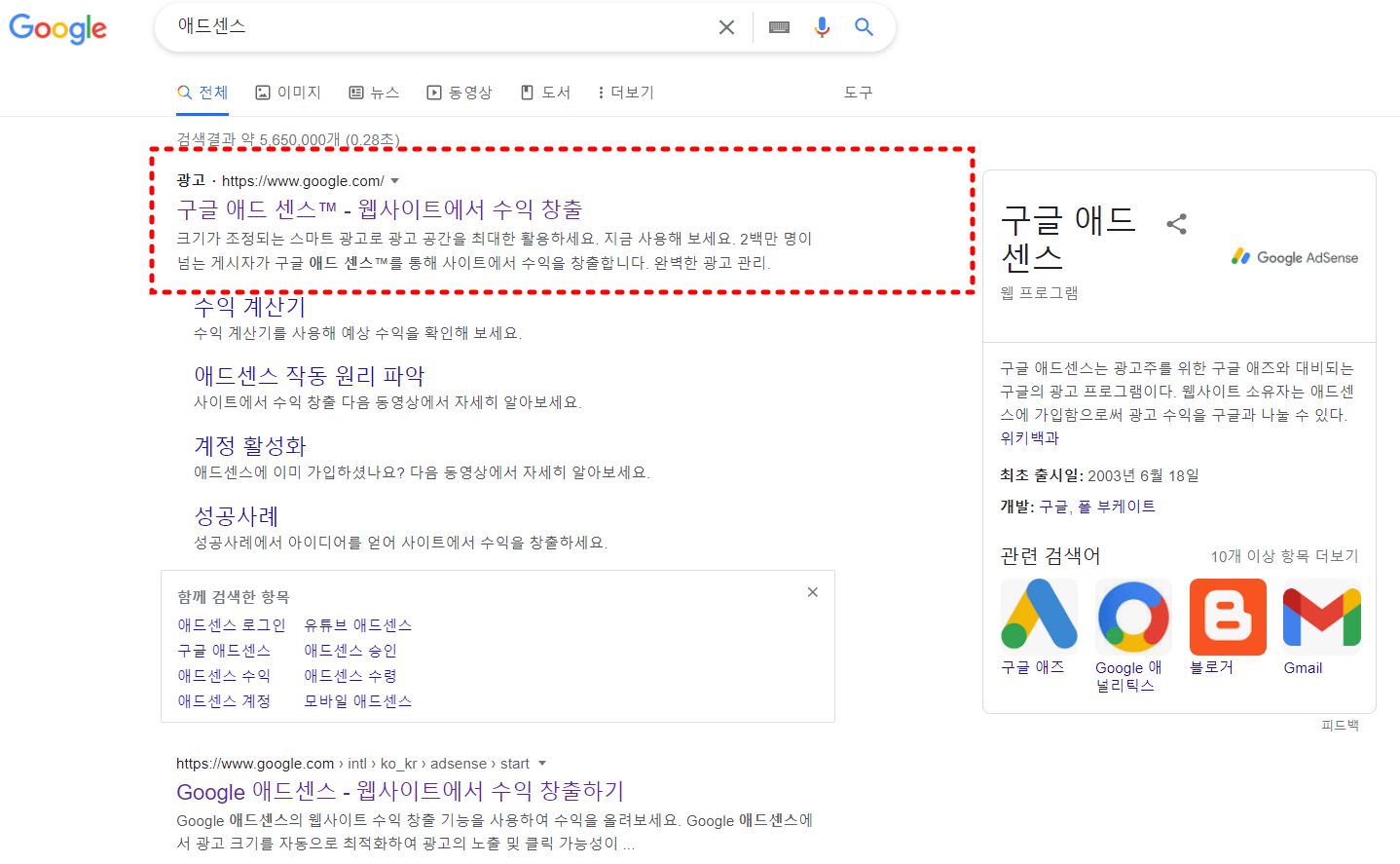This screenshot has width=1400, height=864.
Task: Open related search Google 애널리틱스 icon
Action: (x=1133, y=617)
